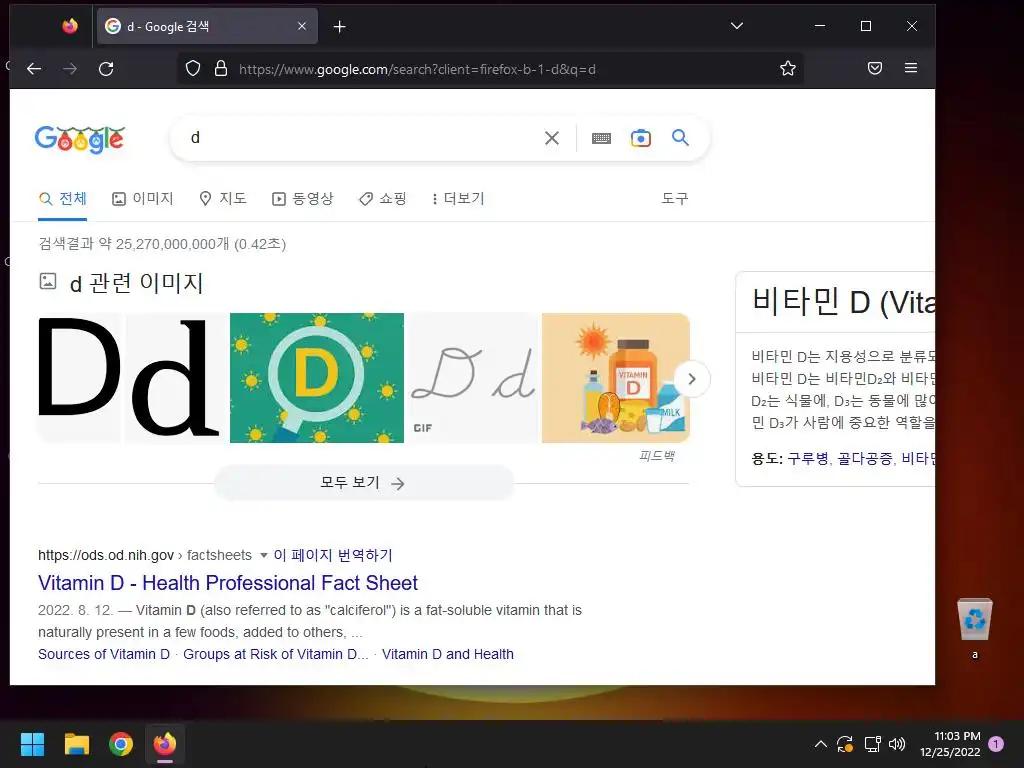Open the Windows Start menu

coord(32,744)
